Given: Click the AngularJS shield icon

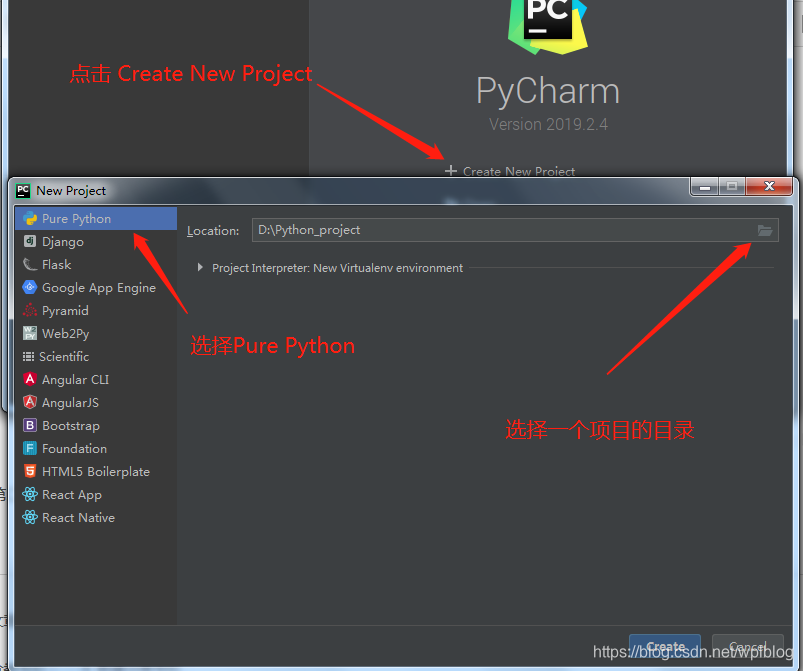Looking at the screenshot, I should [x=30, y=403].
